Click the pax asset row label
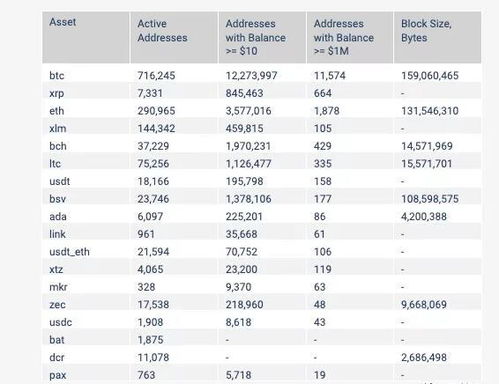Image resolution: width=499 pixels, height=384 pixels. [58, 375]
